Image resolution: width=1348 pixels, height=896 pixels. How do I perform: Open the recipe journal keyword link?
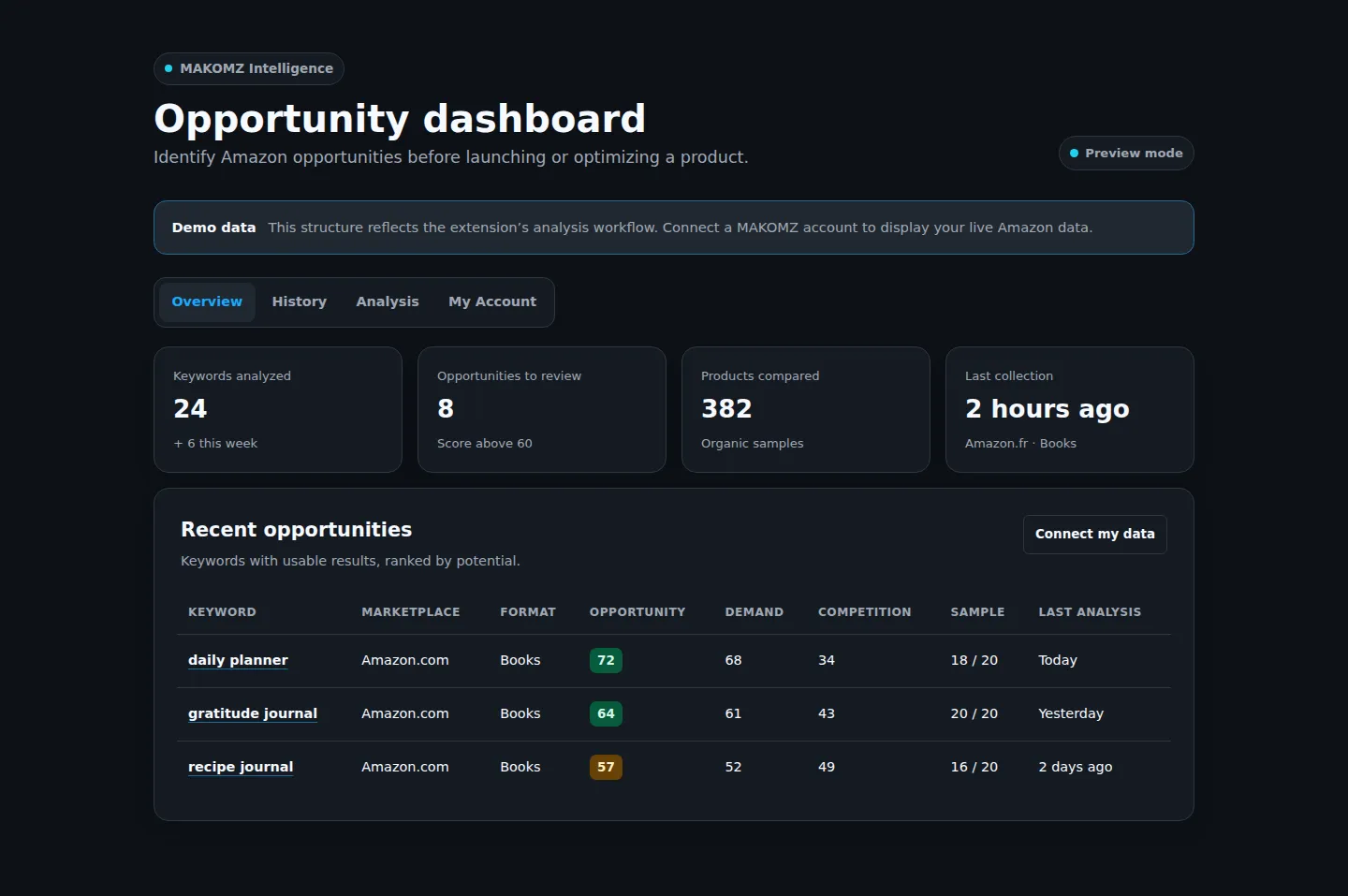click(241, 768)
